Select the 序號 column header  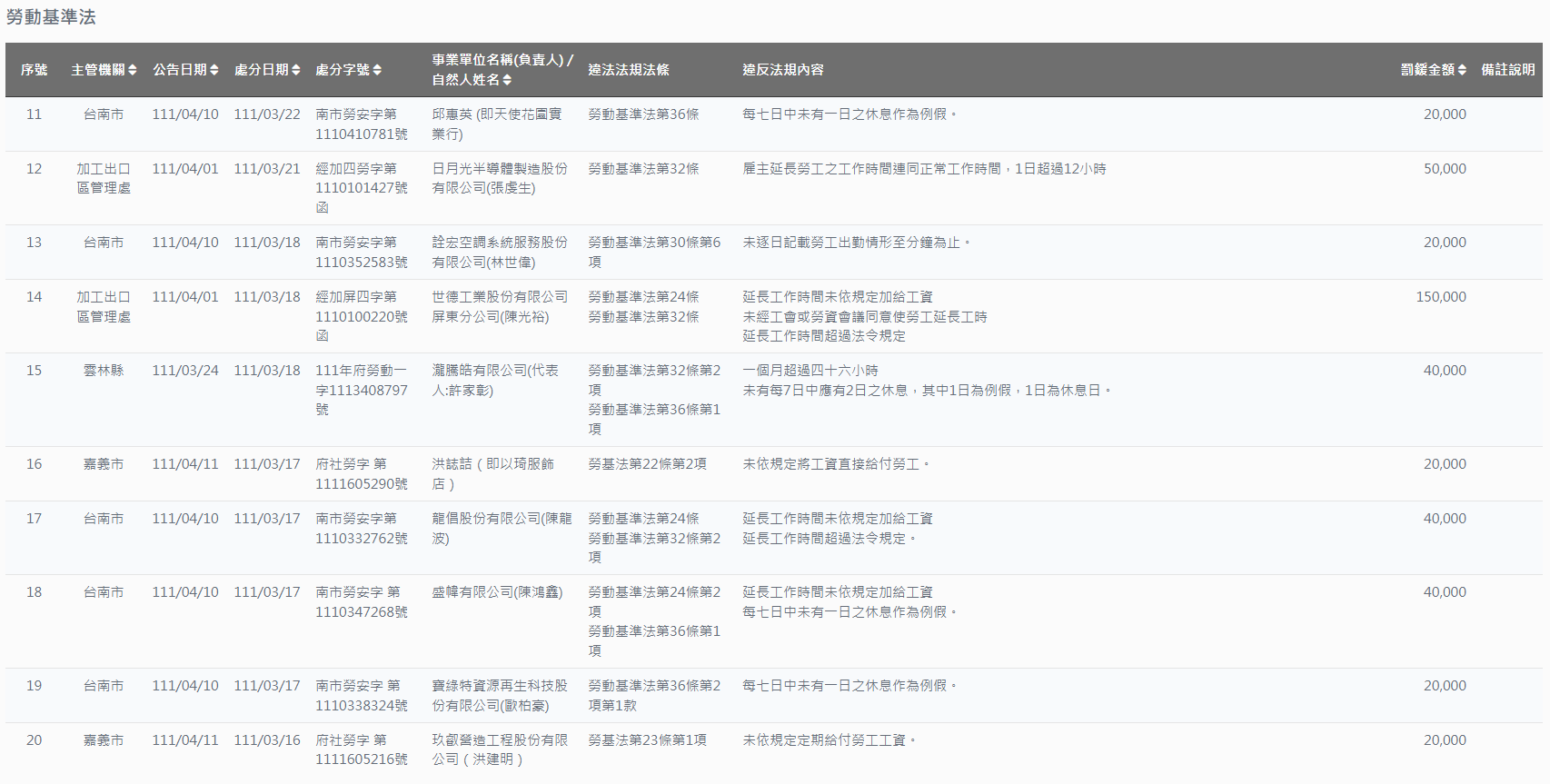coord(34,70)
